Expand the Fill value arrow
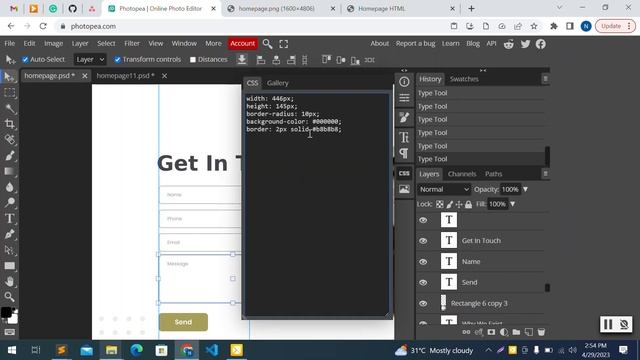 pyautogui.click(x=512, y=204)
